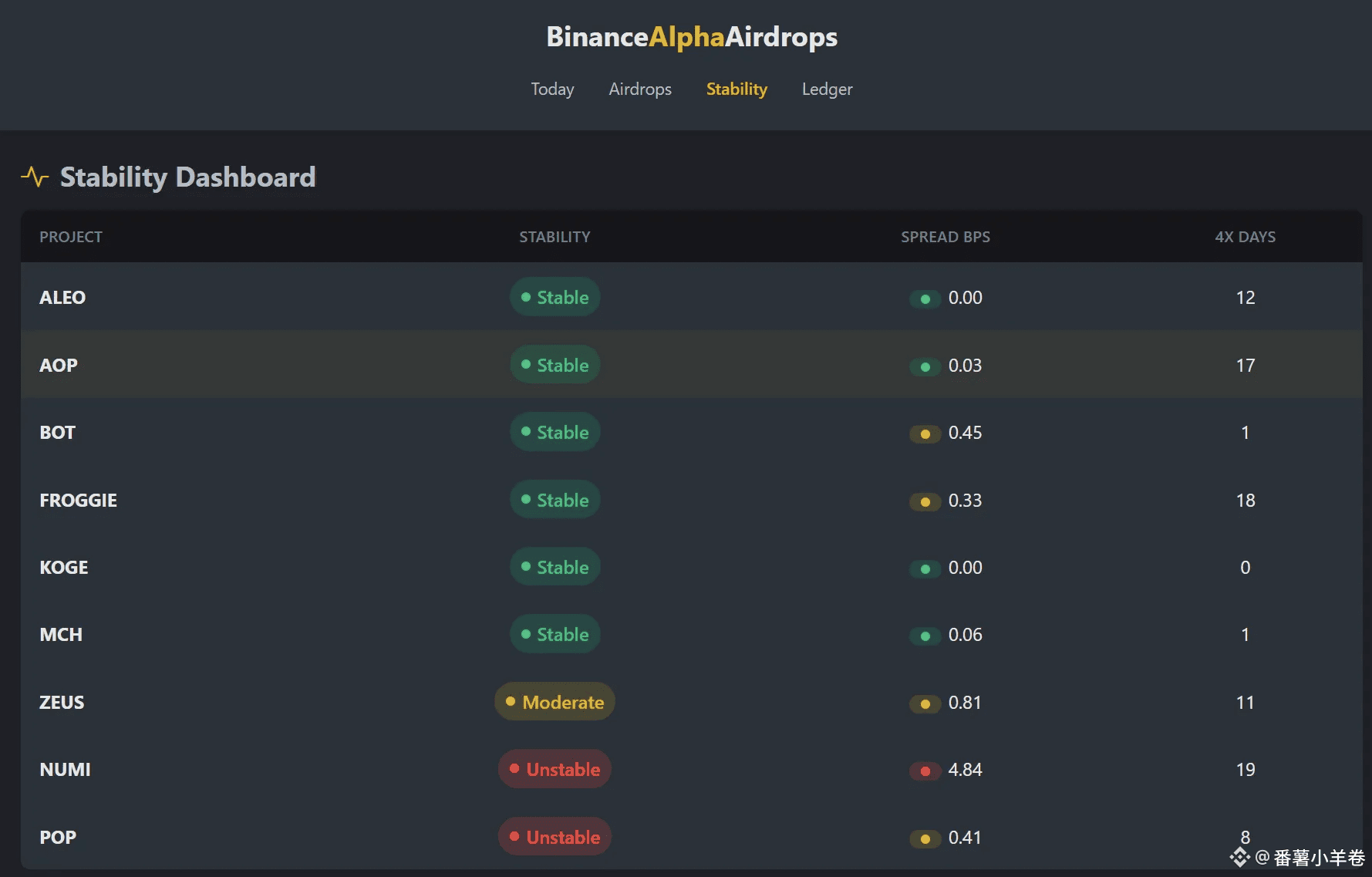This screenshot has width=1372, height=877.
Task: Sort by the Spread BPS column header
Action: 945,237
